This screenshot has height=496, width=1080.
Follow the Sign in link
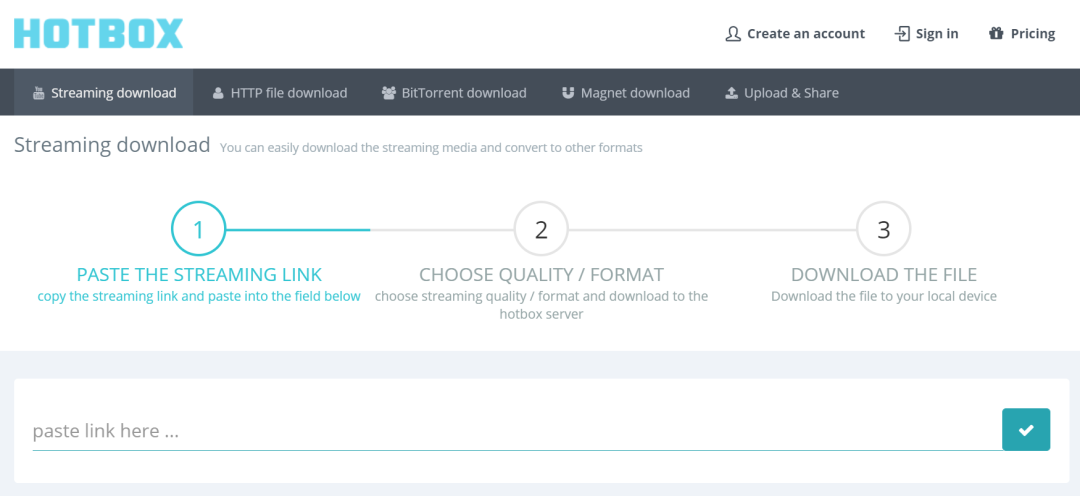(x=926, y=34)
